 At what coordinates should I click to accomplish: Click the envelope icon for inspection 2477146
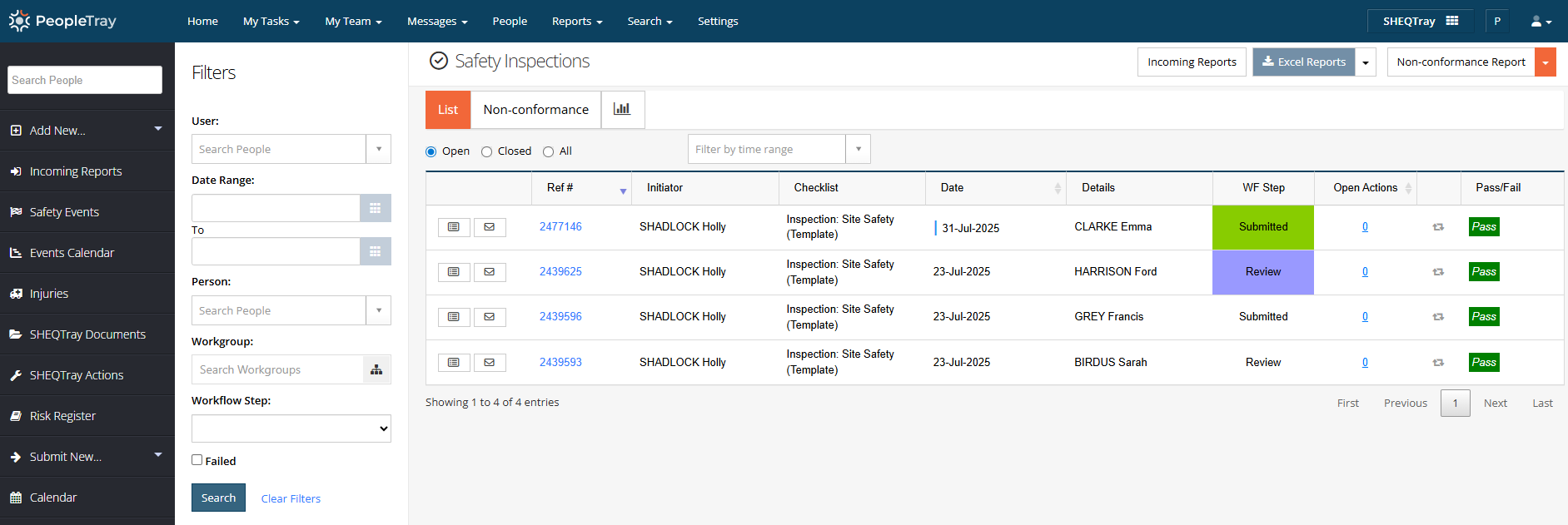[490, 227]
